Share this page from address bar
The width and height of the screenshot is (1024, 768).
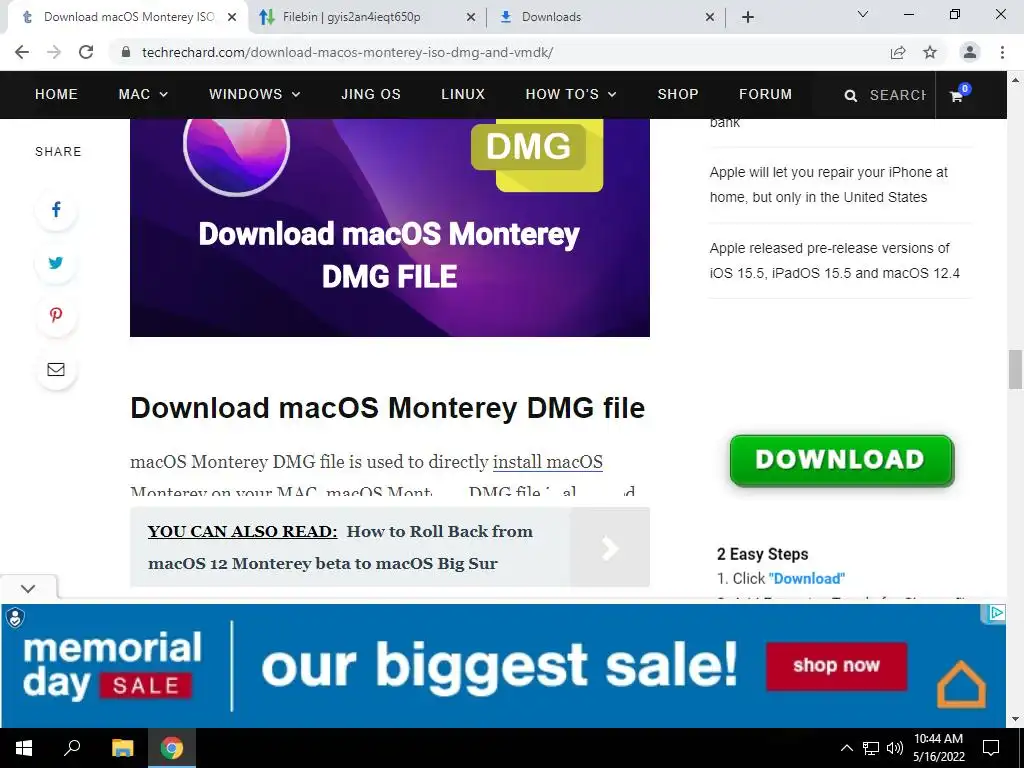coord(898,52)
